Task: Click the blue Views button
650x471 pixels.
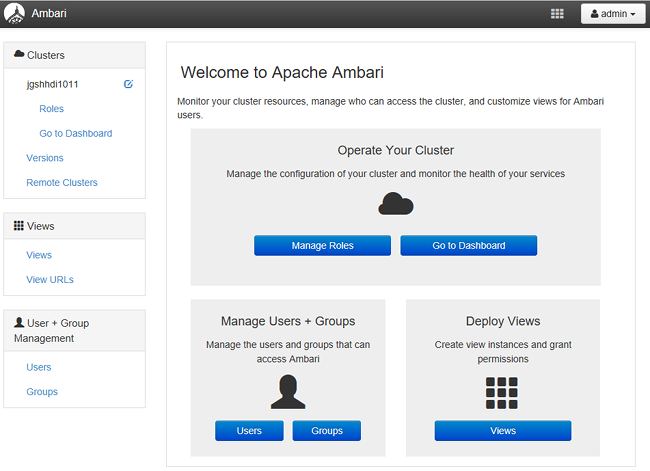Action: (x=503, y=431)
